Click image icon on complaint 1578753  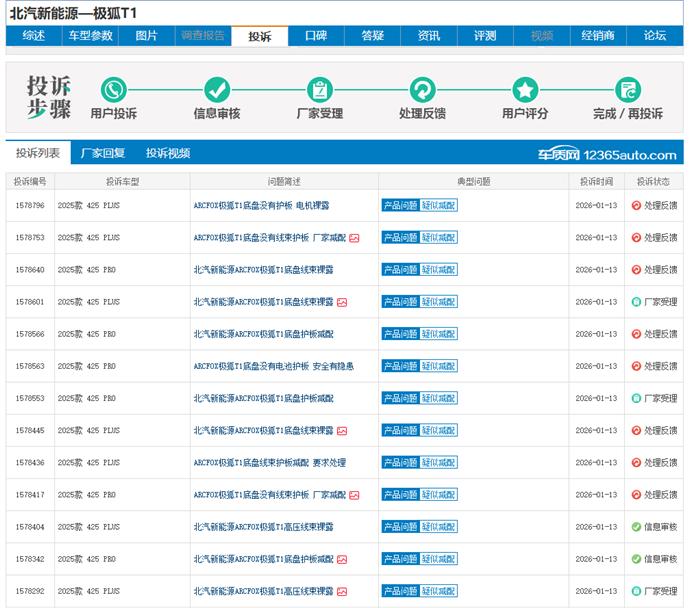point(354,238)
